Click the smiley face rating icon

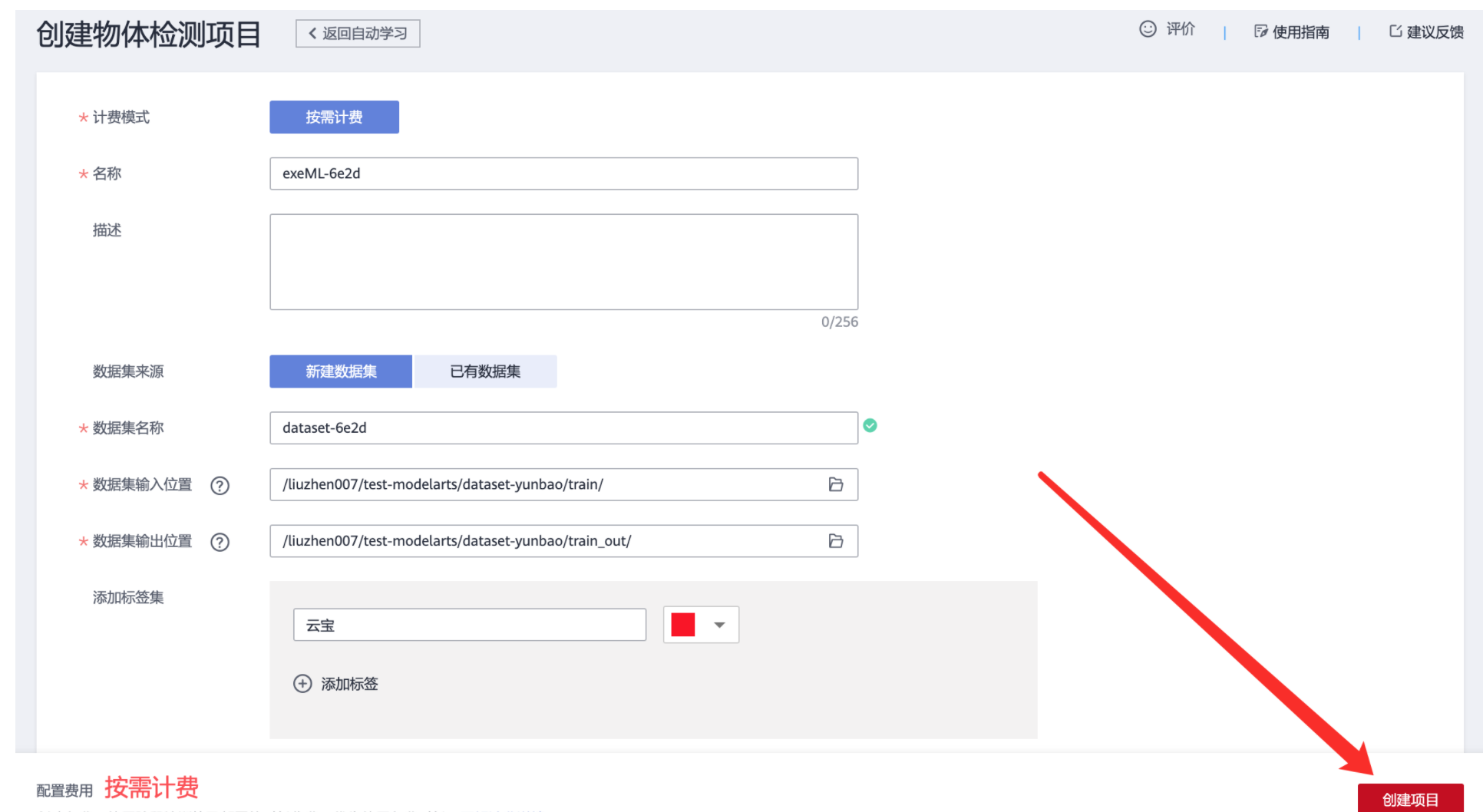(1148, 29)
